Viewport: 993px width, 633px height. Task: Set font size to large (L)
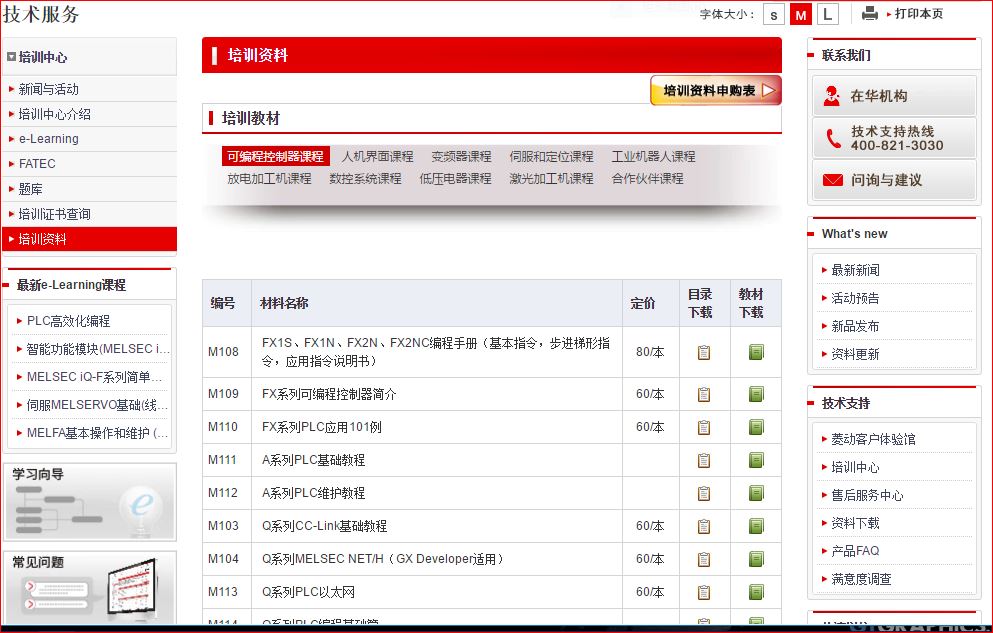pos(827,14)
